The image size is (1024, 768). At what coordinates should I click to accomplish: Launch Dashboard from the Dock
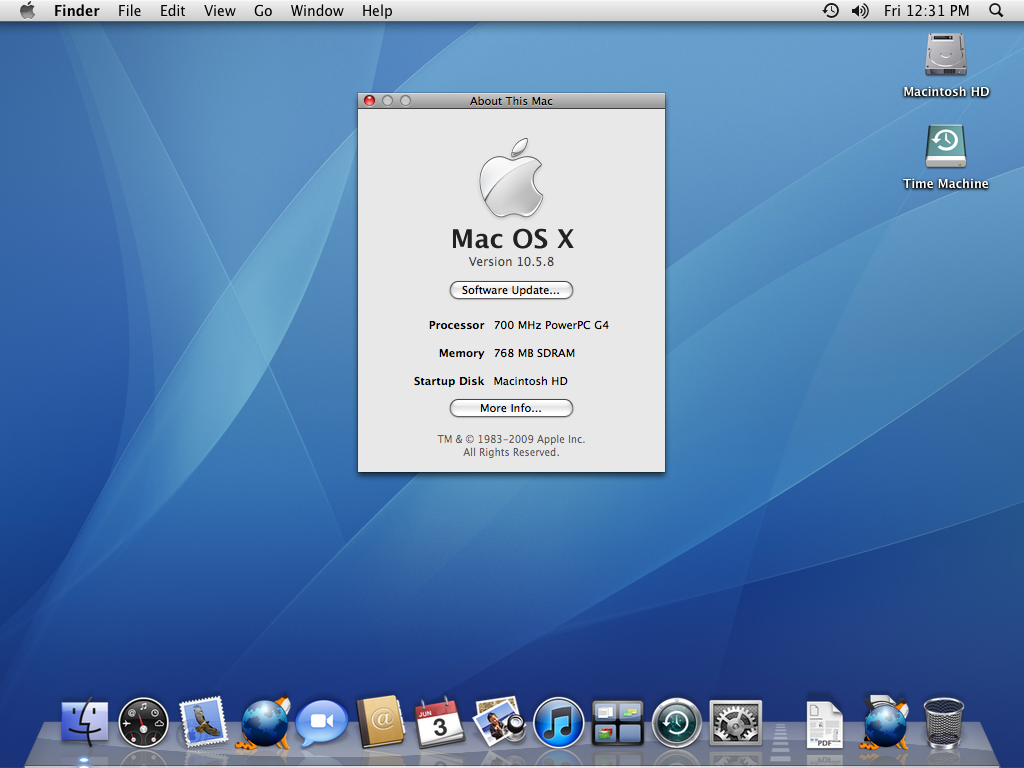(x=143, y=722)
